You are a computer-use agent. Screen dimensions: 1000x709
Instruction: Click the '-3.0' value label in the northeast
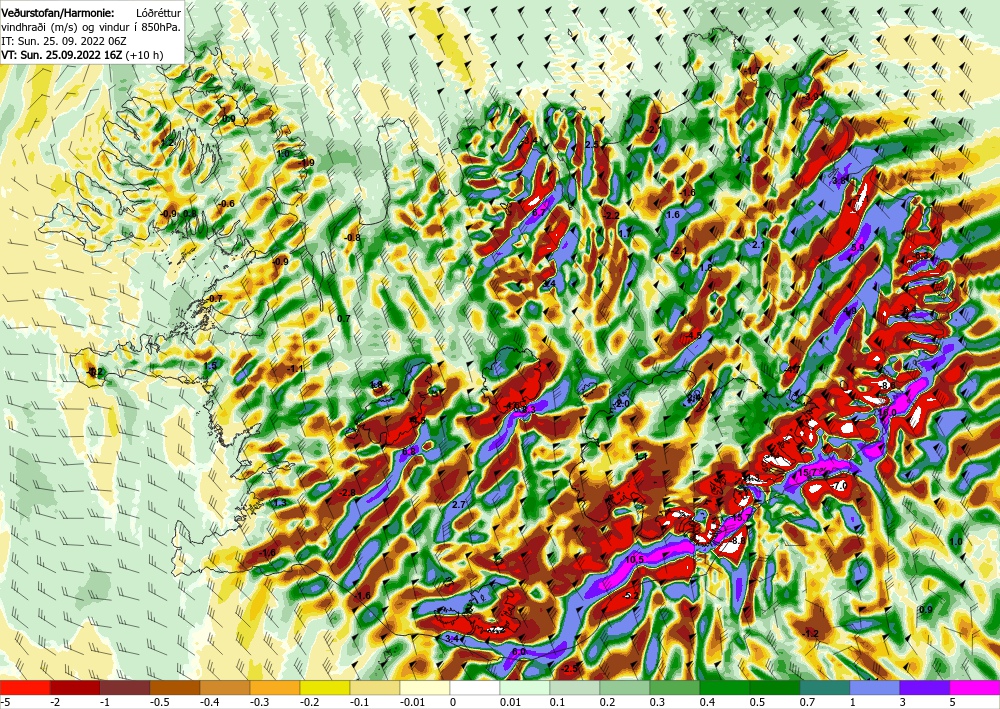tap(811, 96)
